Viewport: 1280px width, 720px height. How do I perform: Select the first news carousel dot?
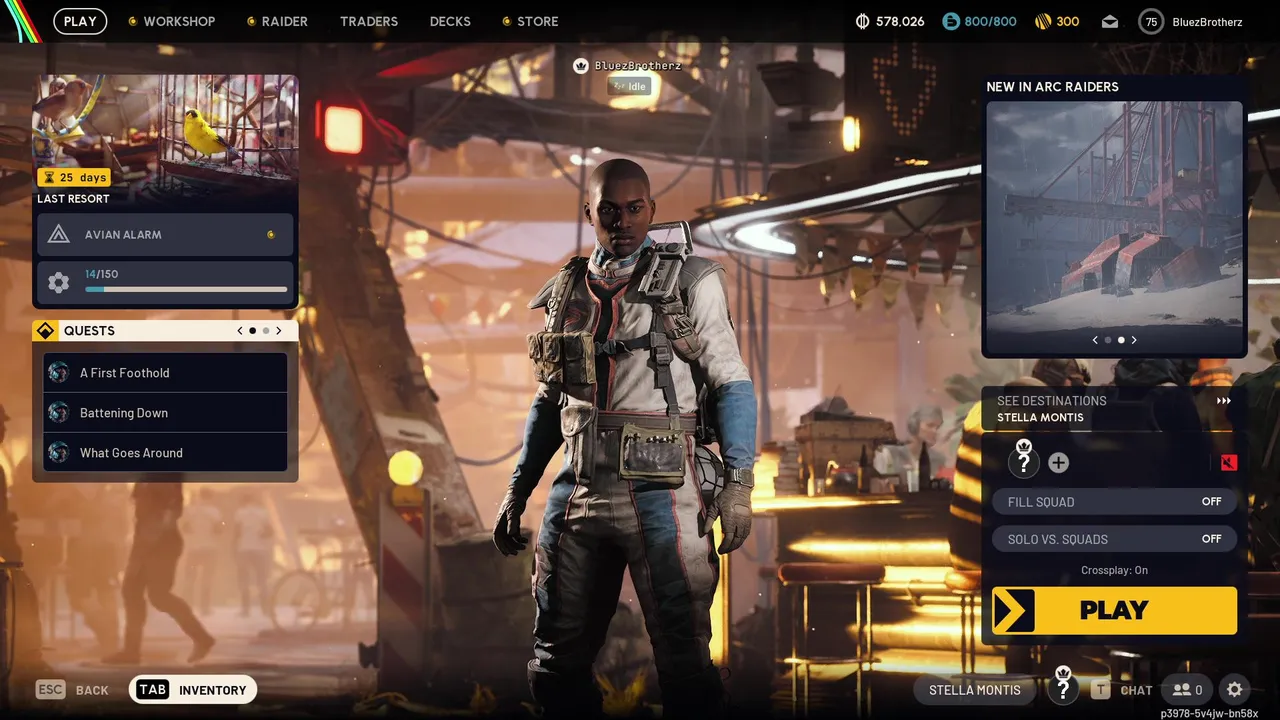coord(1108,340)
